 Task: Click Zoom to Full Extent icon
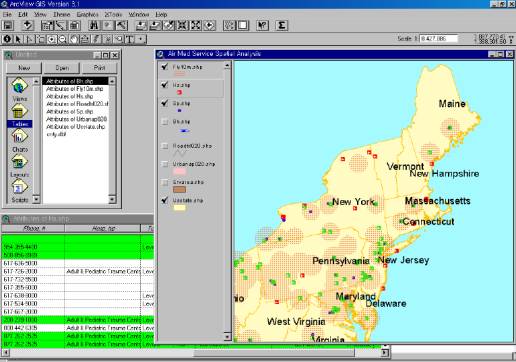(141, 25)
